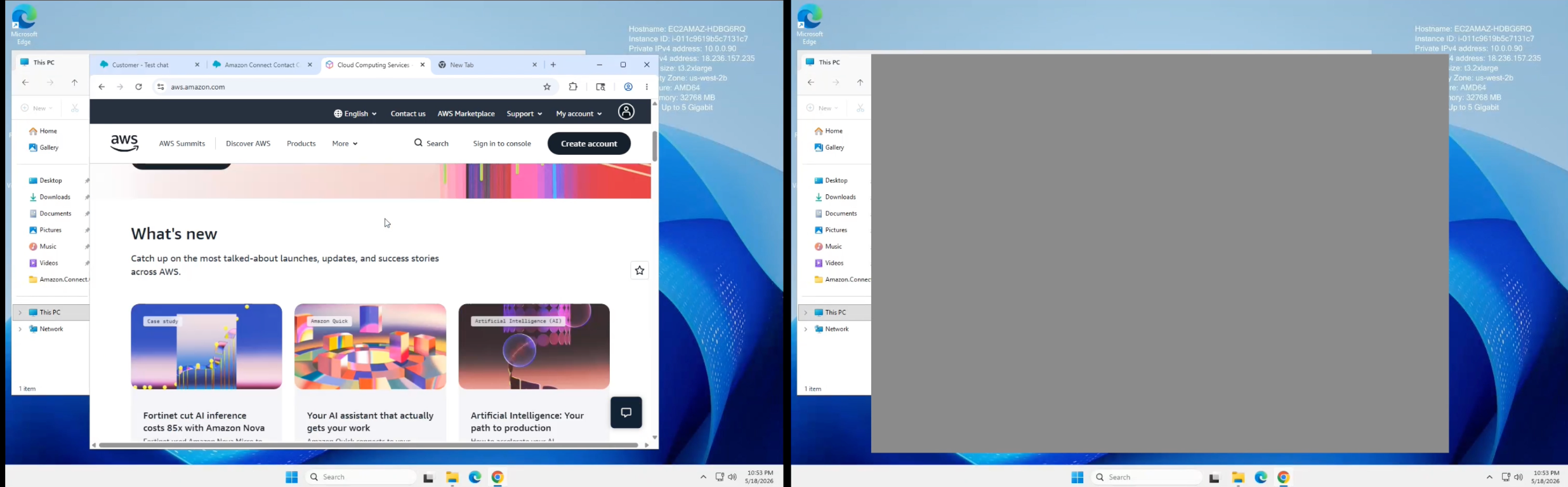Select Downloads in the left File Explorer sidebar

[55, 197]
